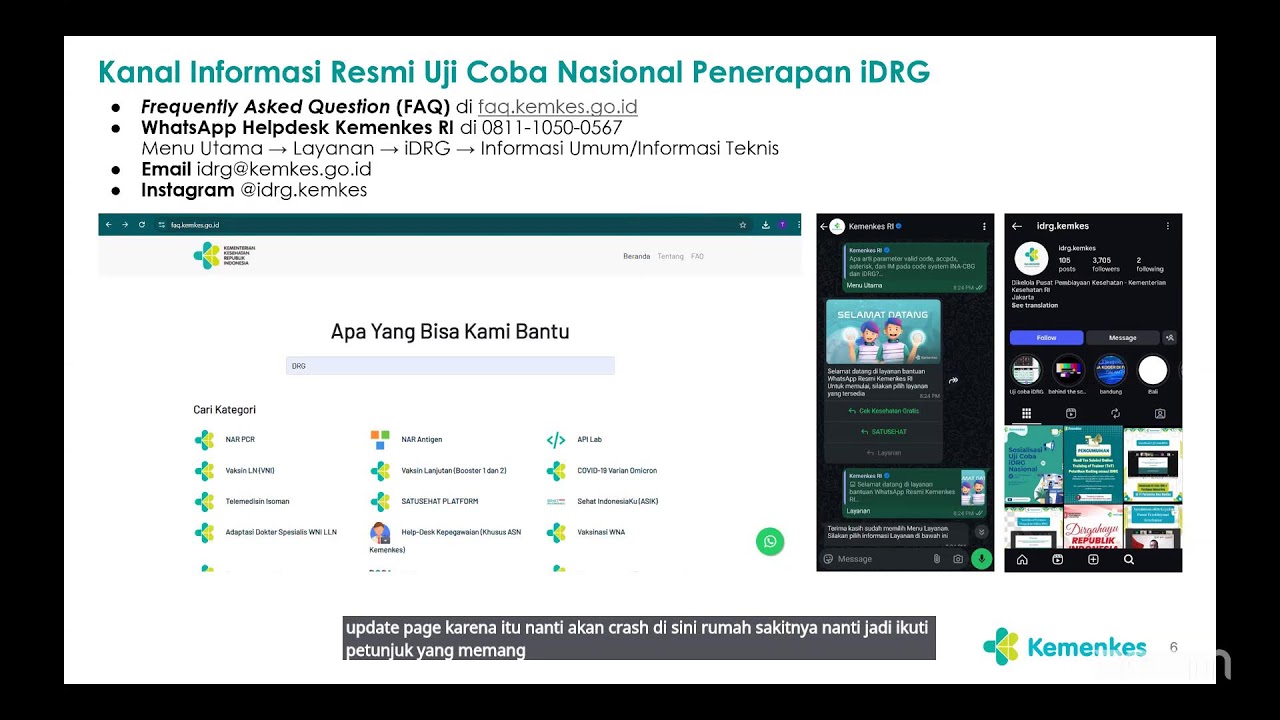Click the person avatar icon for Help-Desk Kepegawaian
The height and width of the screenshot is (720, 1280).
tap(380, 532)
